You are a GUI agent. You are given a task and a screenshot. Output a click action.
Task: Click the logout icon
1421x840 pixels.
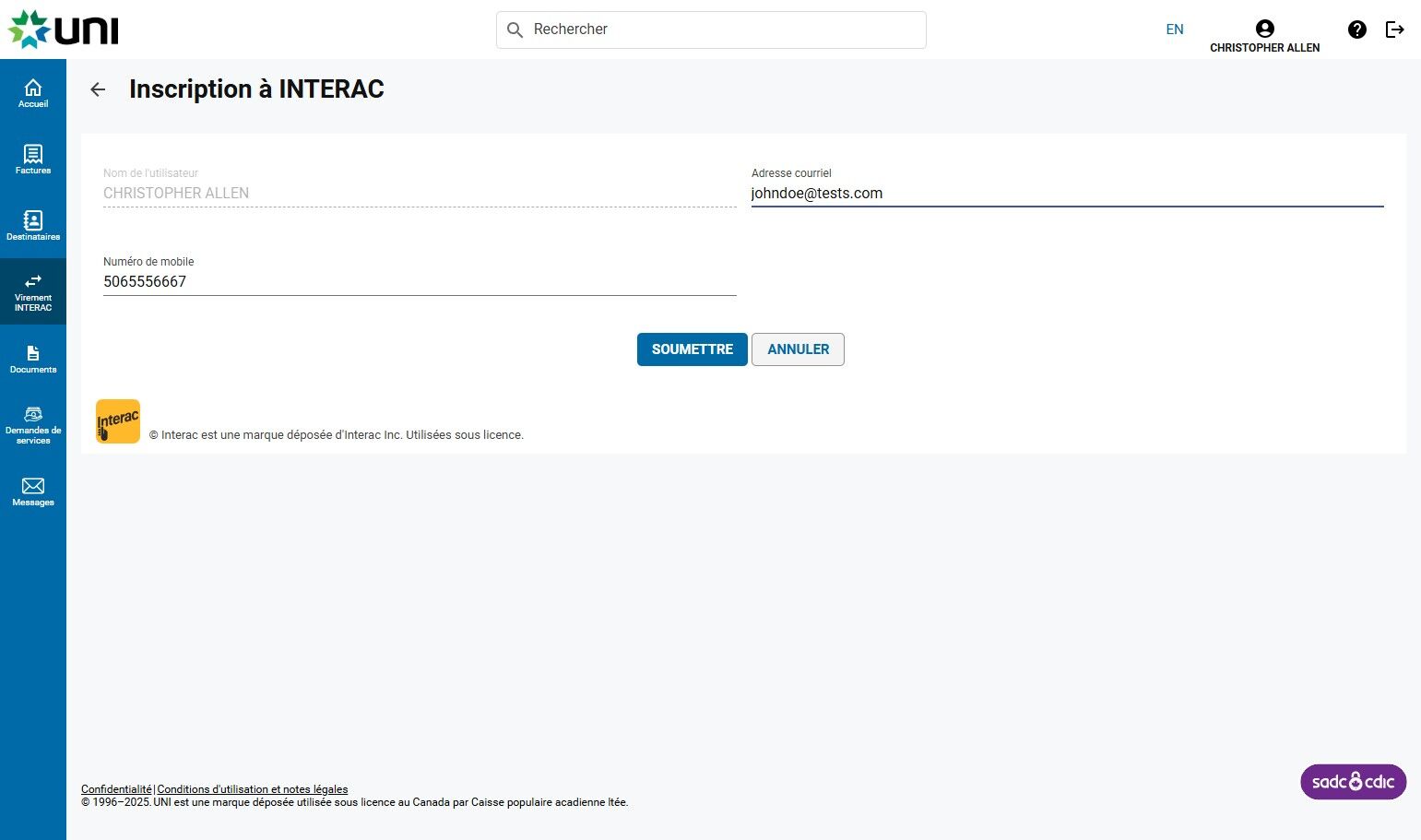tap(1395, 30)
